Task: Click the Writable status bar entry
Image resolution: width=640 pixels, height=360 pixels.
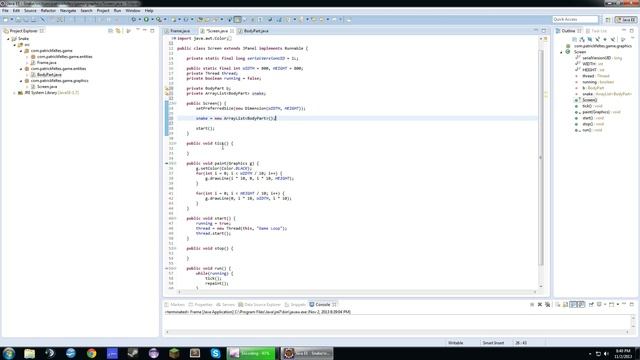Action: [456, 343]
